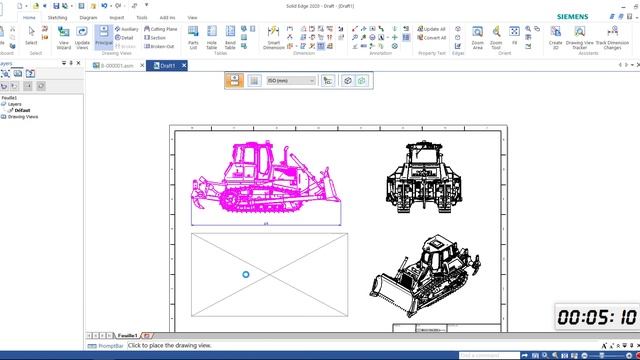Image resolution: width=640 pixels, height=360 pixels.
Task: Open the Layers panel options dropdown
Action: tap(64, 63)
